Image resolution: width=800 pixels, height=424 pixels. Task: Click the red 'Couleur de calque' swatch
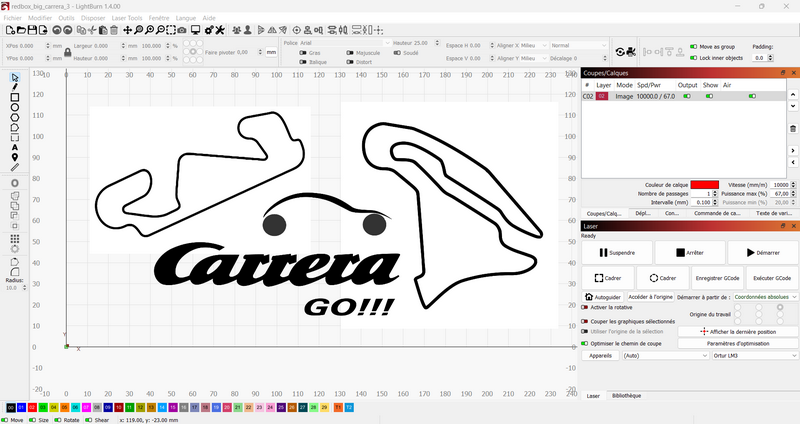click(x=705, y=185)
